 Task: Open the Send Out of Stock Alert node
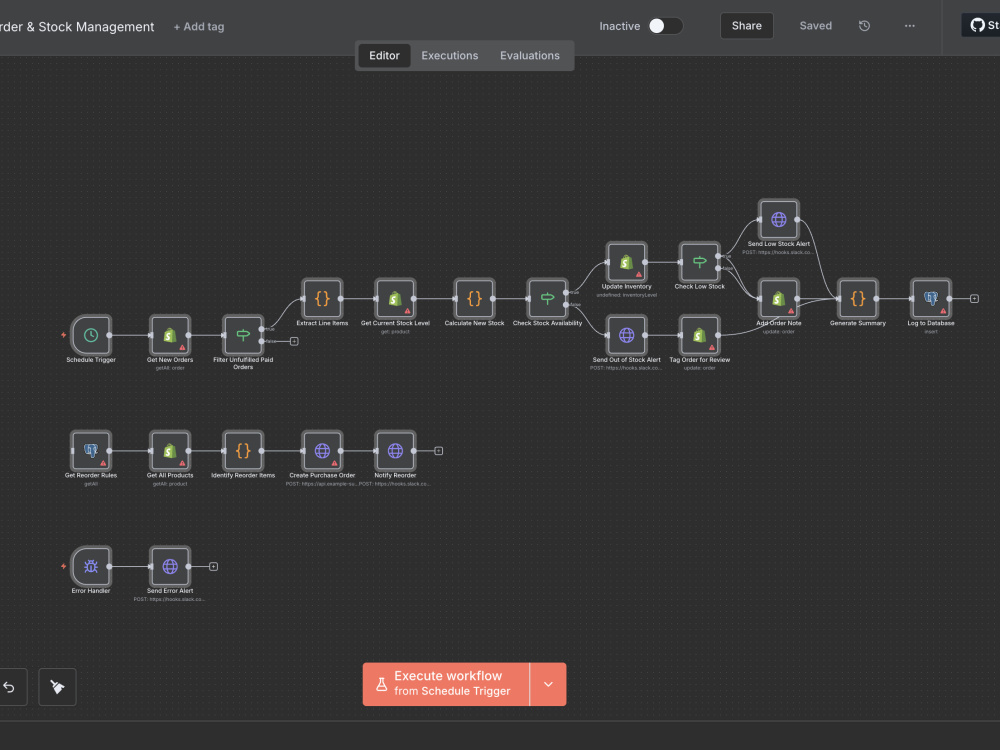pyautogui.click(x=626, y=335)
